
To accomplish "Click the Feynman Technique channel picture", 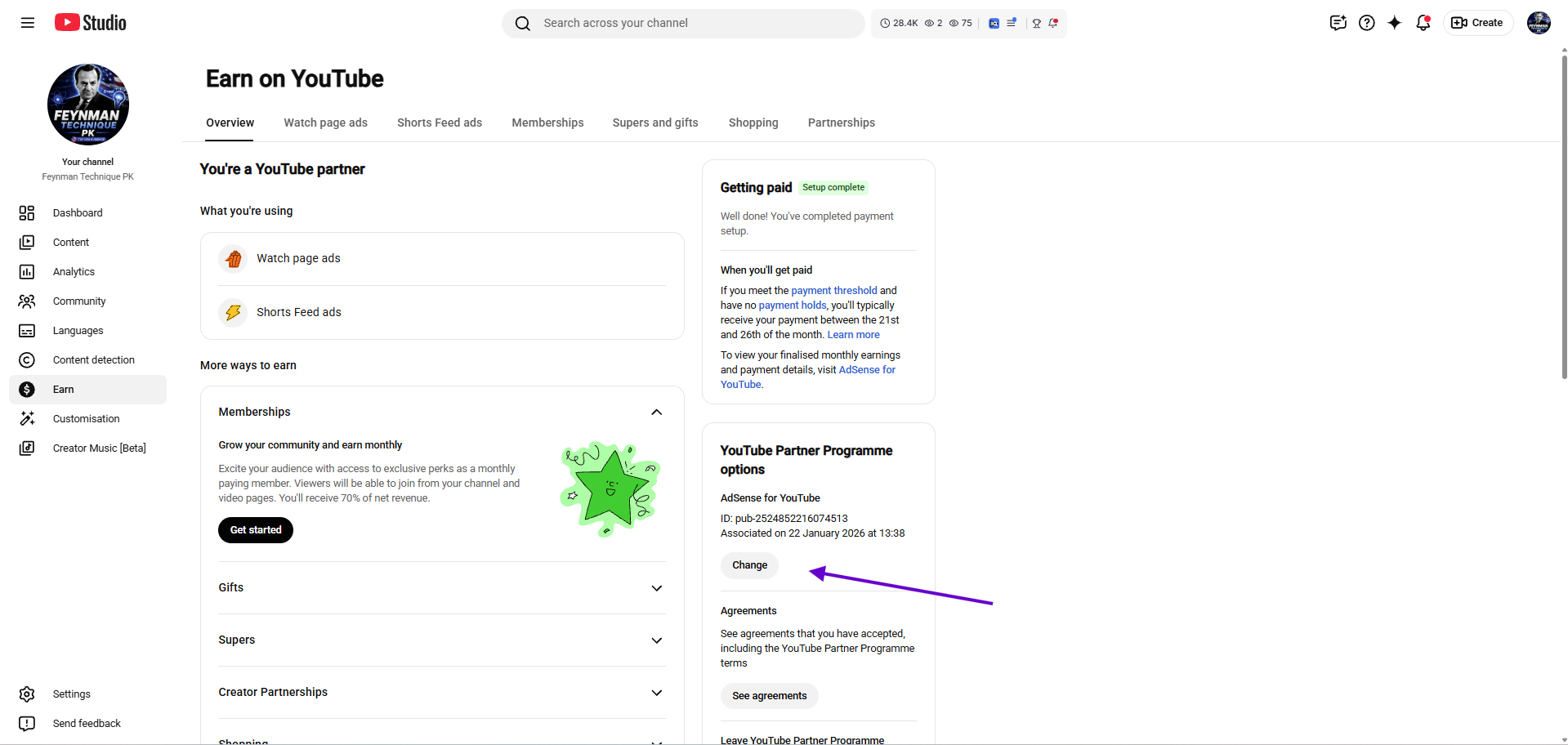I will coord(88,105).
